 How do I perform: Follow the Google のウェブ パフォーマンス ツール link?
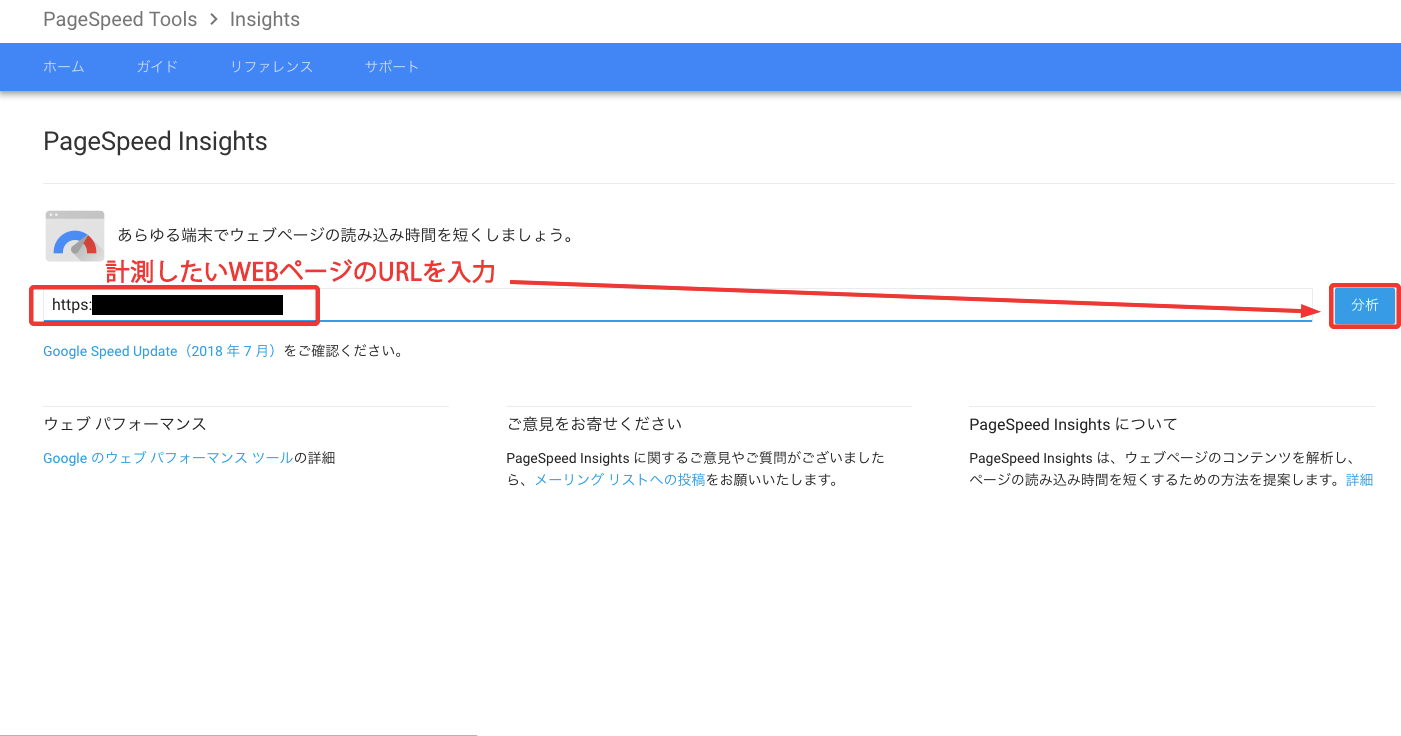168,458
